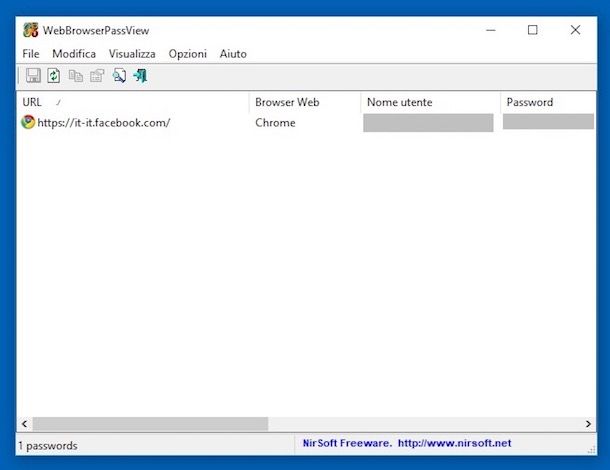The width and height of the screenshot is (610, 470).
Task: Sort by the Browser Web column header
Action: (x=305, y=102)
